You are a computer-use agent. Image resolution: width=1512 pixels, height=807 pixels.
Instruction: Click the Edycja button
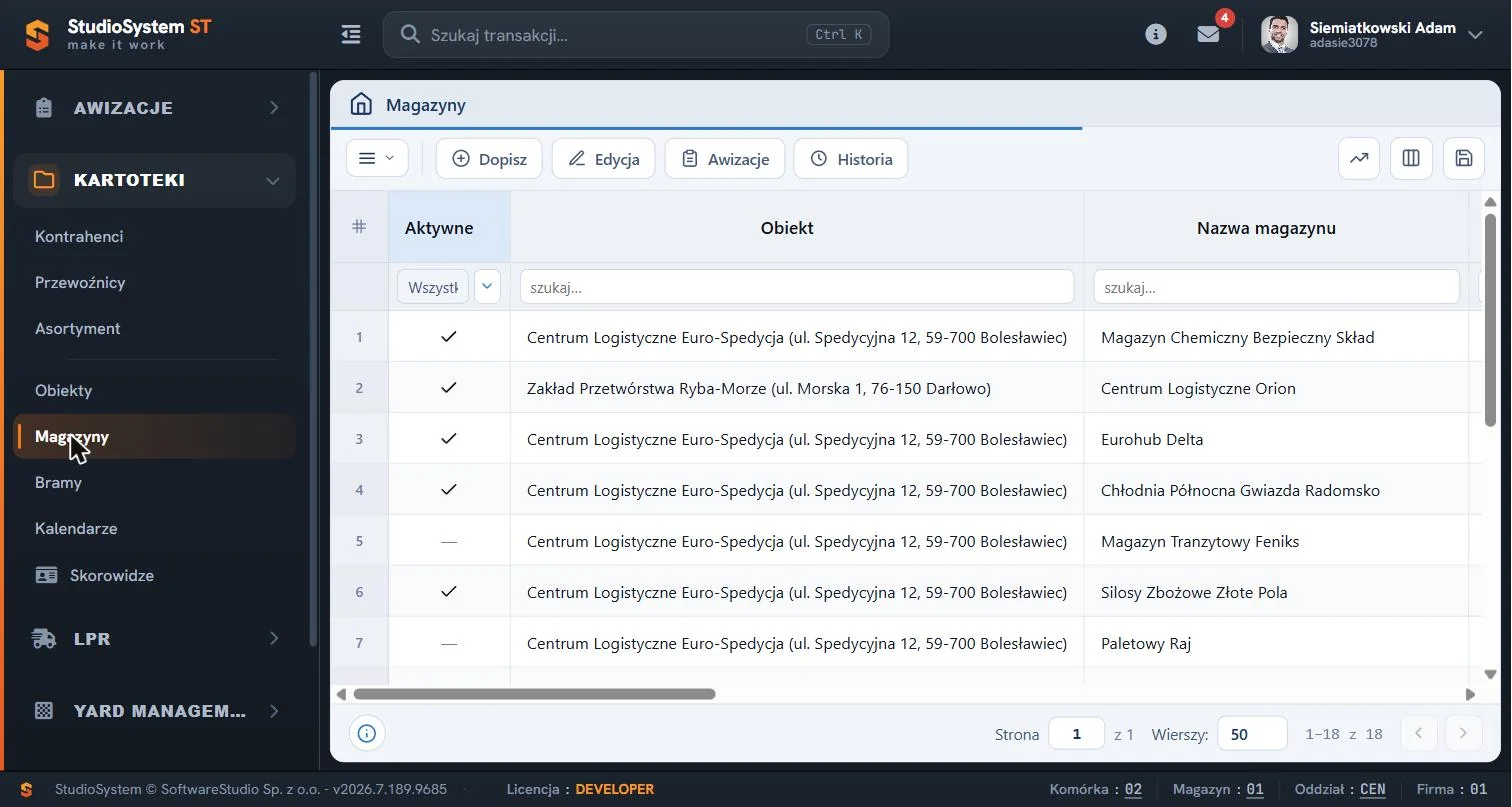click(x=604, y=158)
